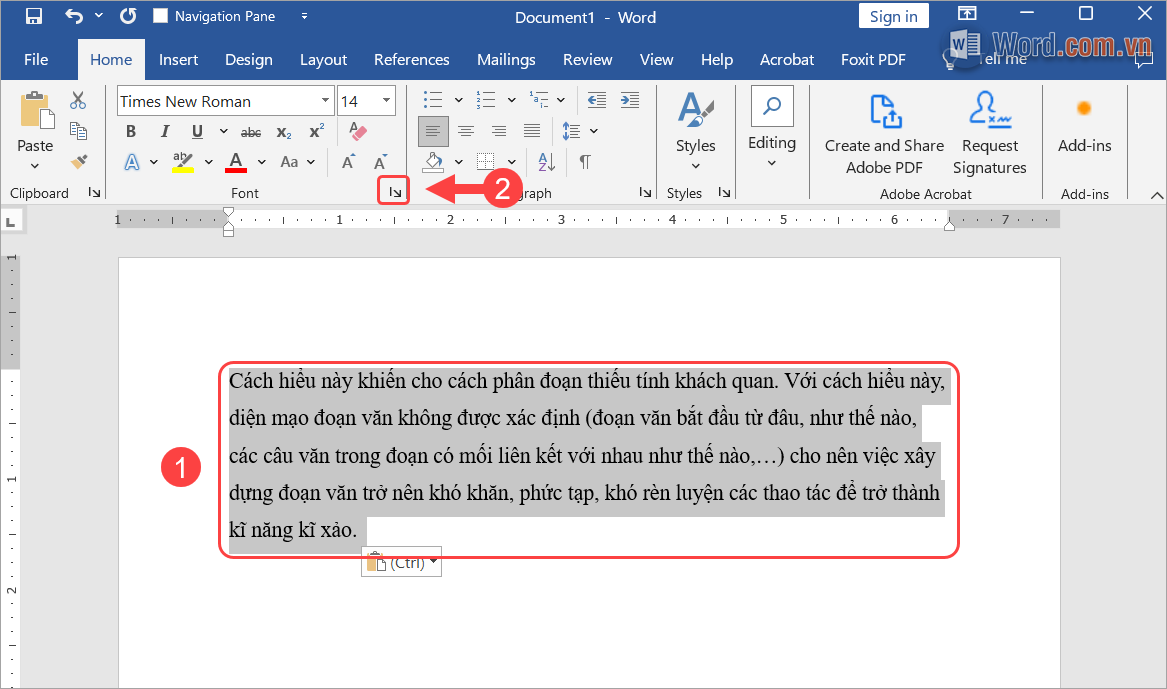Toggle Subscript formatting

point(284,132)
